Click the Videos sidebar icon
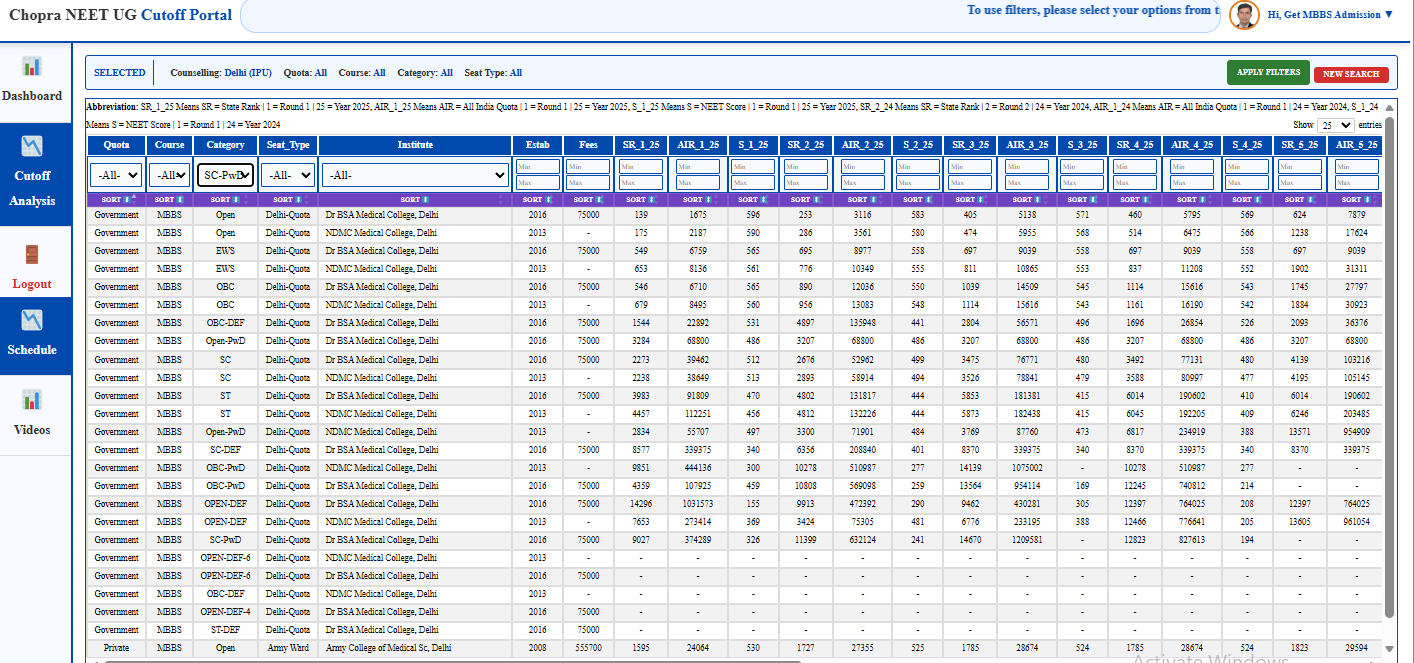Image resolution: width=1414 pixels, height=663 pixels. click(32, 400)
